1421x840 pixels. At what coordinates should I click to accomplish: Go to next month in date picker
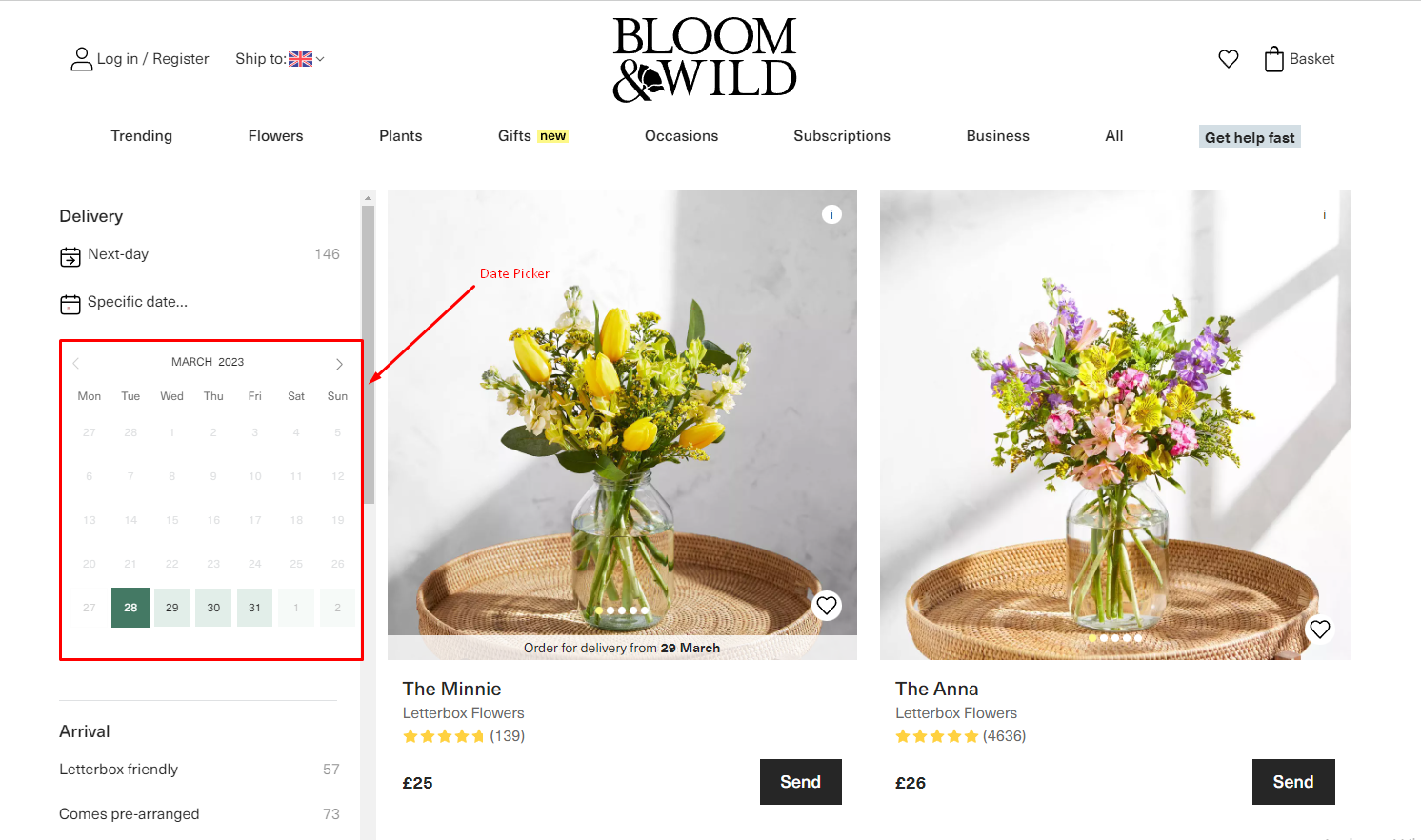339,364
